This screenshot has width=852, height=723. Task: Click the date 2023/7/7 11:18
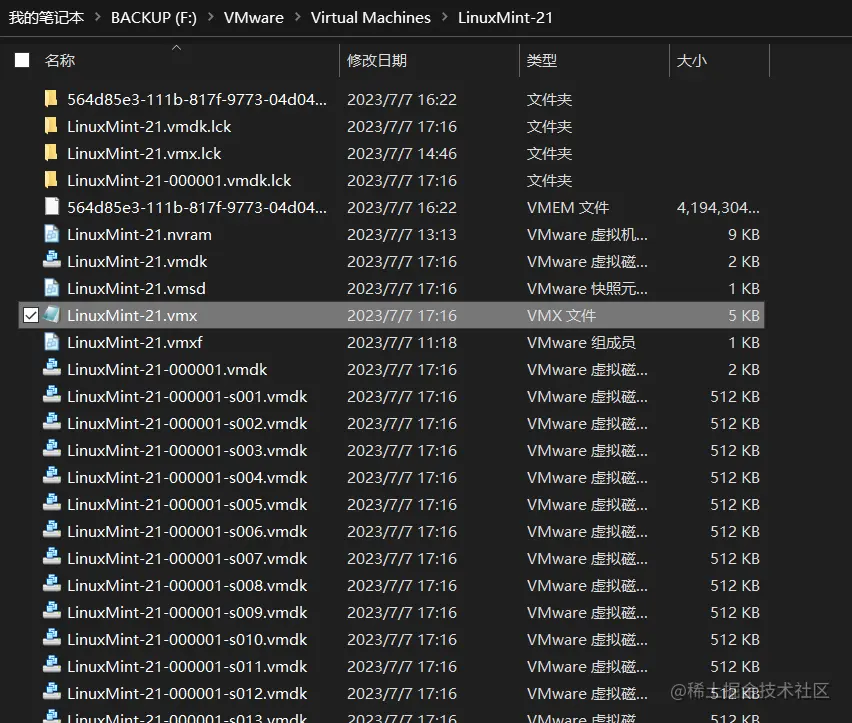pos(402,343)
